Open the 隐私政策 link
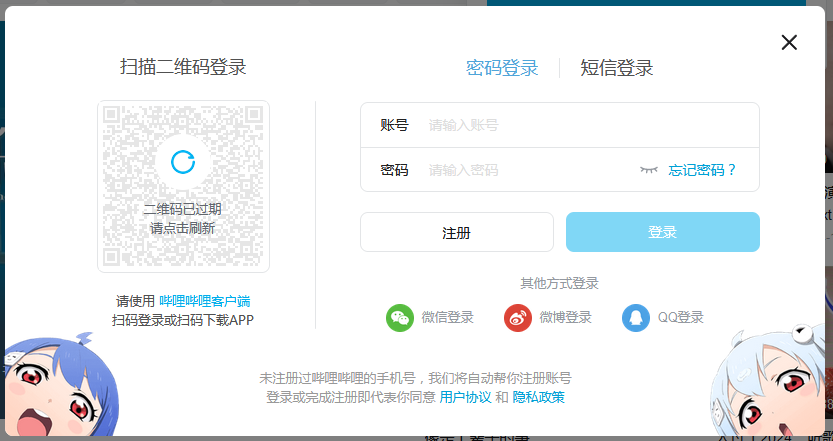 coord(539,397)
